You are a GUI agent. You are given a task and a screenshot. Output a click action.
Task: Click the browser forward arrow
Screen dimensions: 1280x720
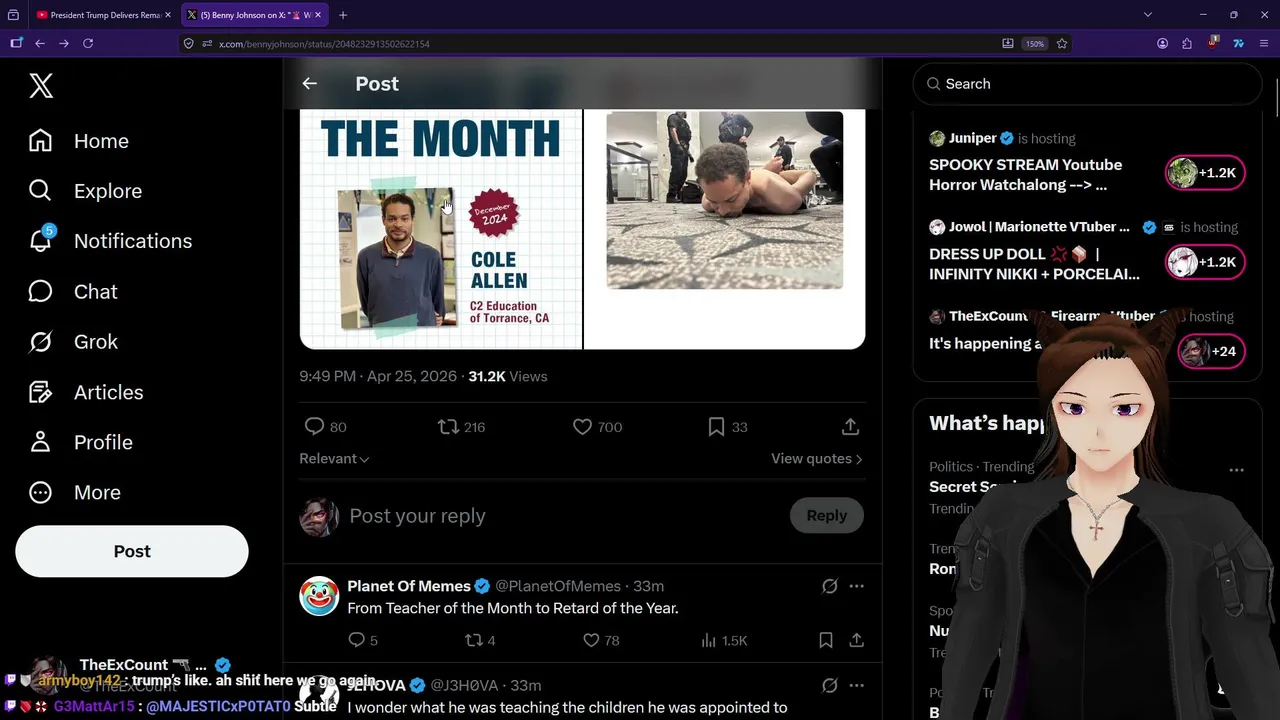tap(64, 44)
